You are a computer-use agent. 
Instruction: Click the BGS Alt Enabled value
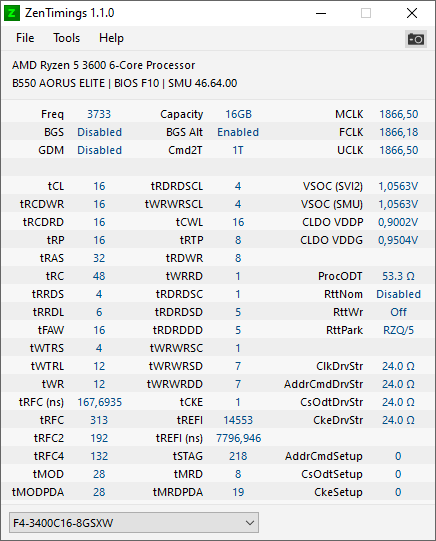238,132
